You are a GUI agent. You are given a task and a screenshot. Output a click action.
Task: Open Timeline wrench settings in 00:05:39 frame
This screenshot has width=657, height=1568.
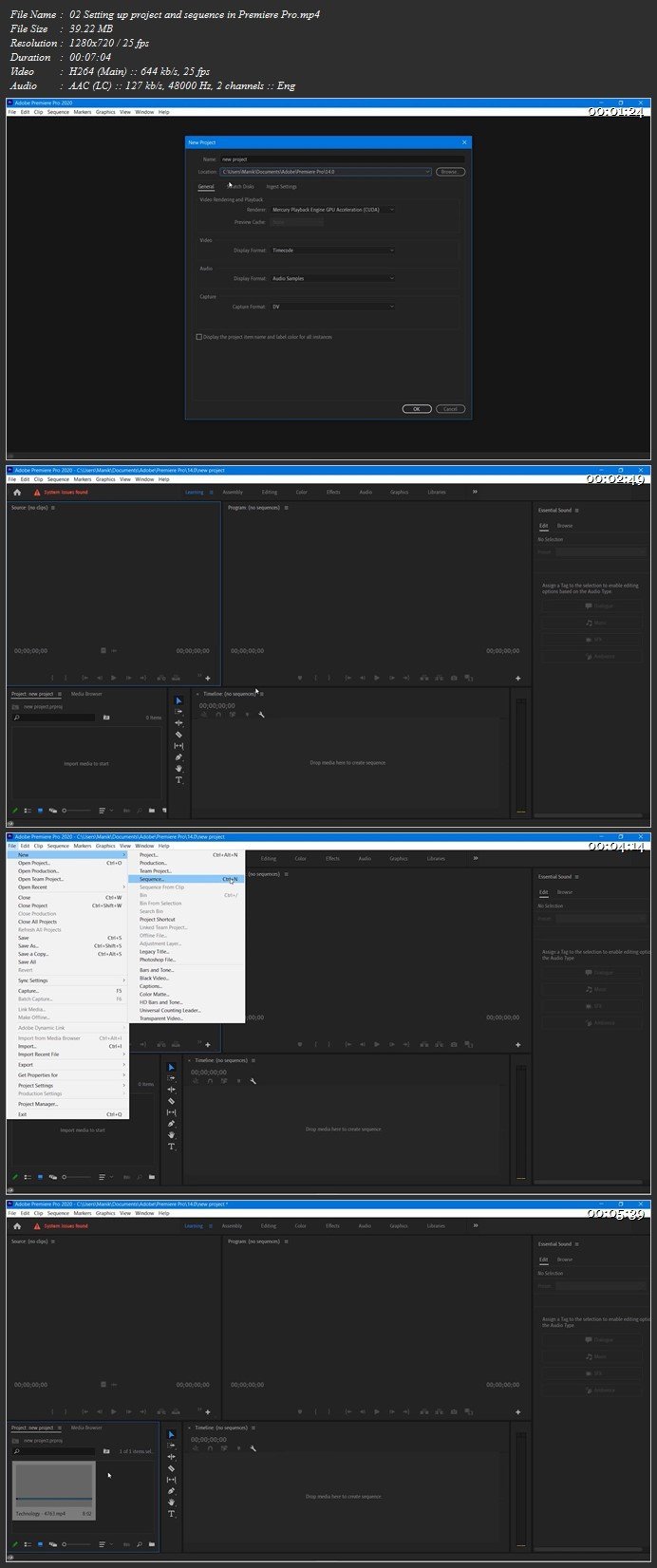tap(253, 1448)
